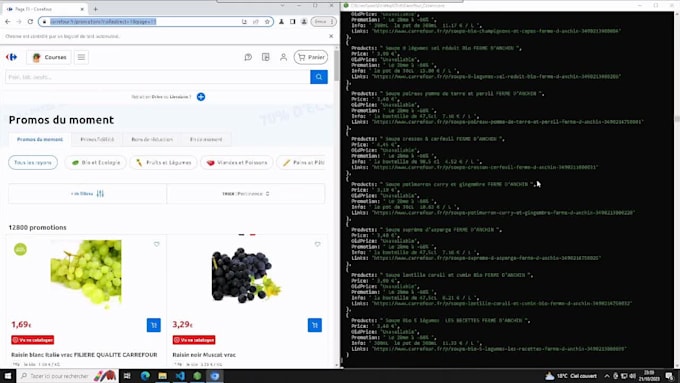Screen dimensions: 680x383
Task: Select the Tous les rayons filter chip
Action: click(x=33, y=163)
